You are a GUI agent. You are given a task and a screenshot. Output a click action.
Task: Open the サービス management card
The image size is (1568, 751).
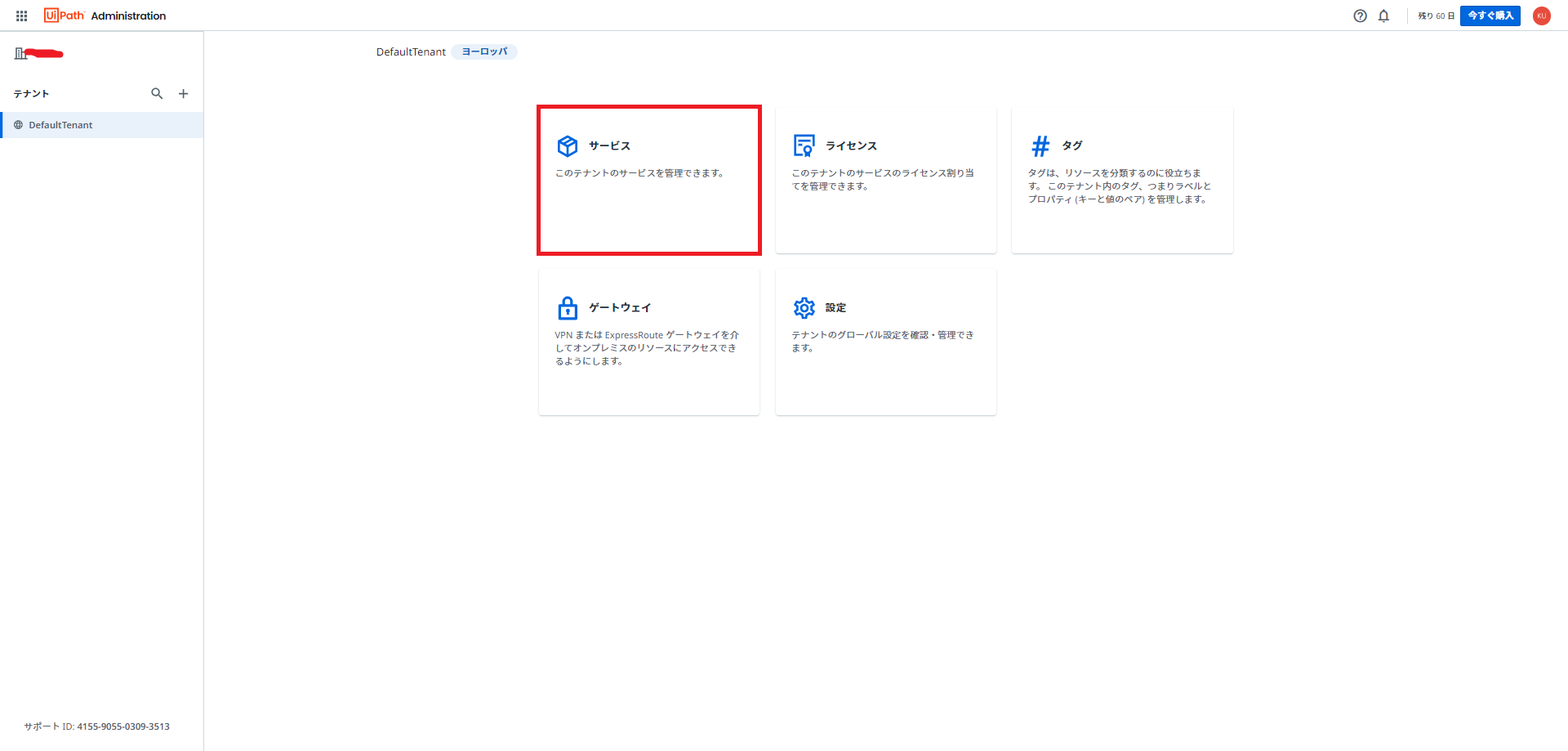(x=648, y=180)
